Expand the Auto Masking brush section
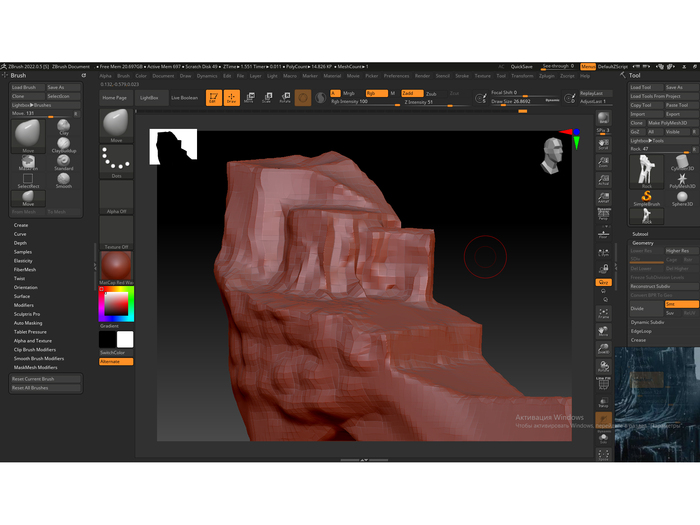The height and width of the screenshot is (525, 700). tap(28, 323)
